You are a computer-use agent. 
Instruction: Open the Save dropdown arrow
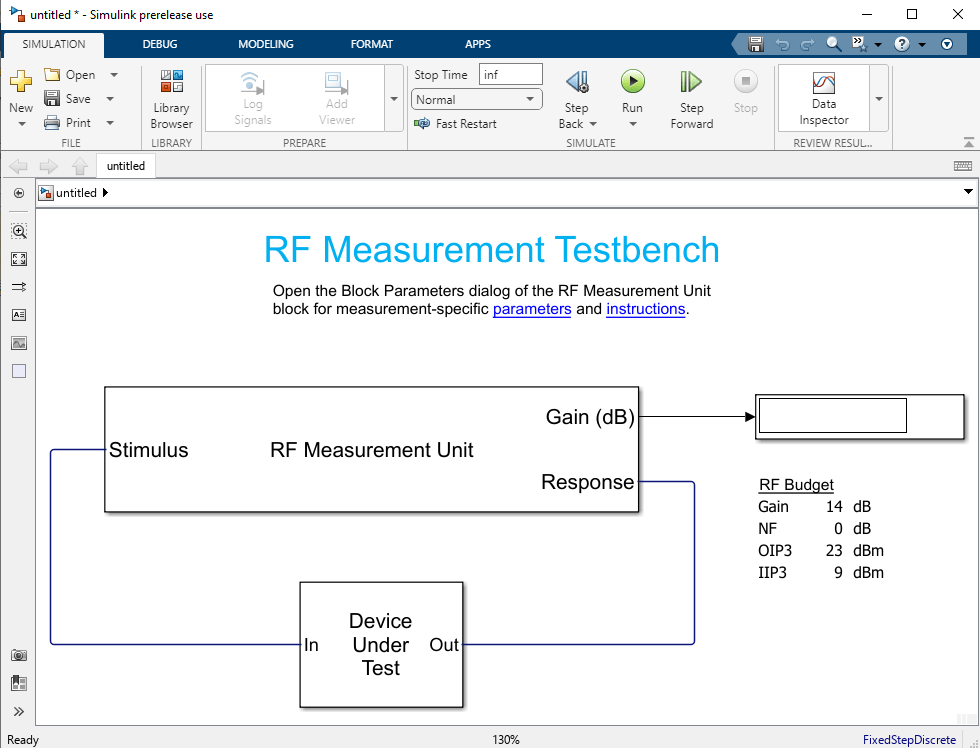click(110, 99)
